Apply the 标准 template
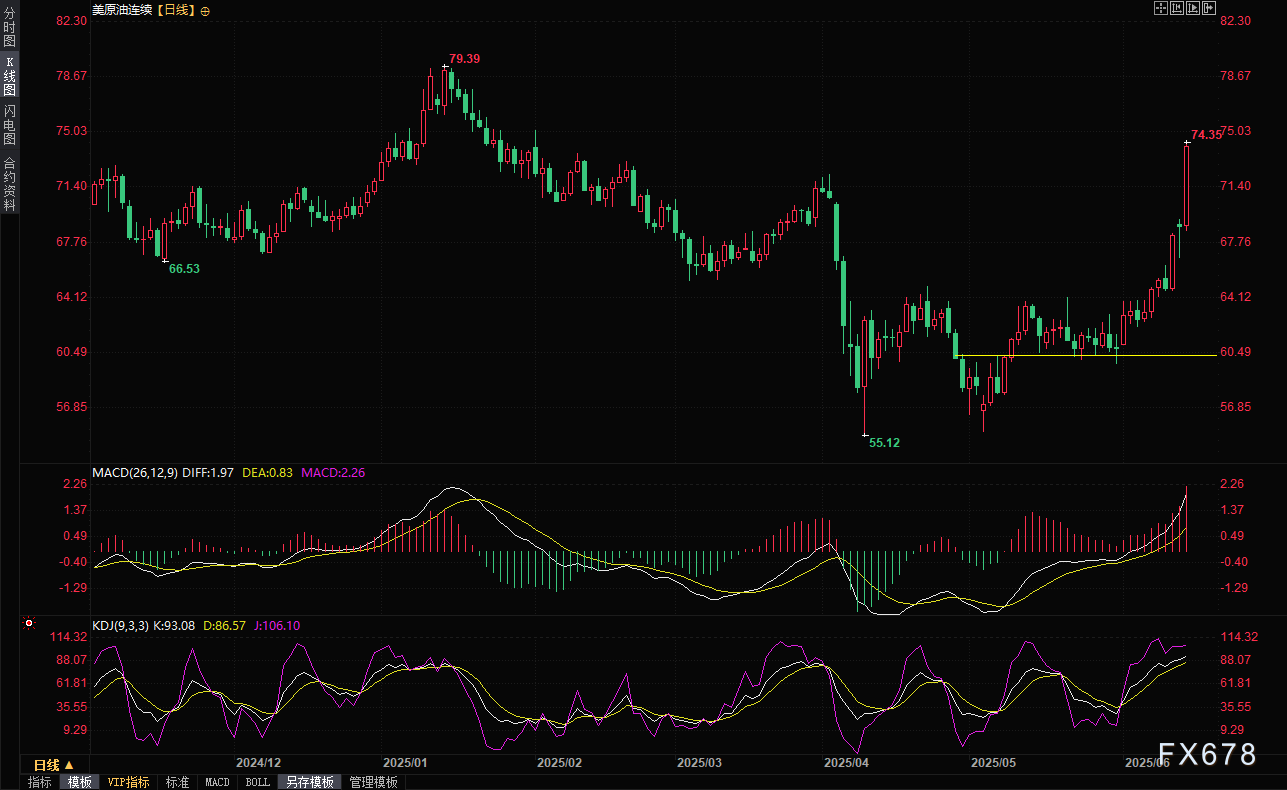The height and width of the screenshot is (790, 1287). pyautogui.click(x=177, y=782)
